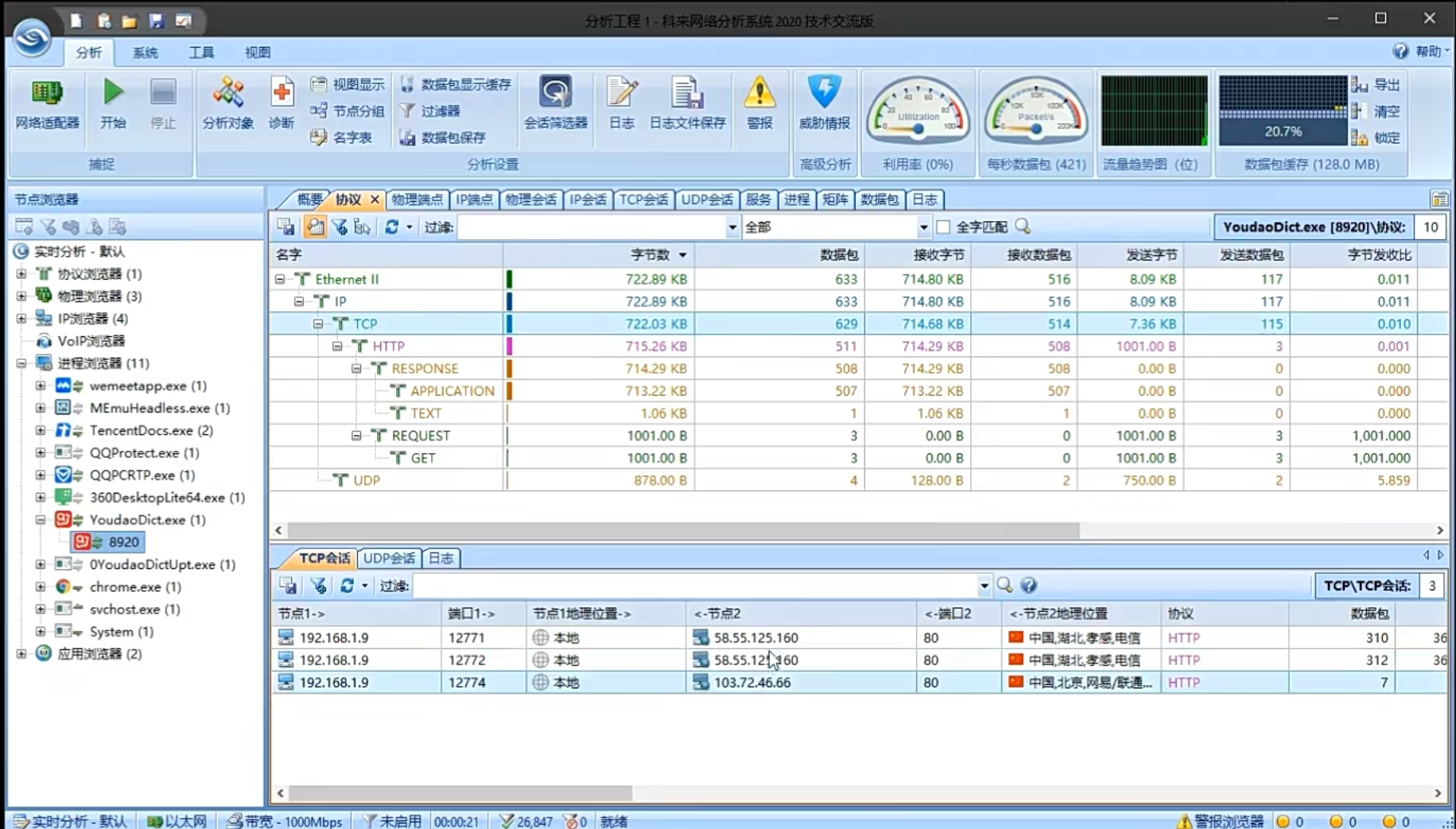Viewport: 1456px width, 829px height.
Task: Open 威胁情报 threat intelligence
Action: click(825, 103)
